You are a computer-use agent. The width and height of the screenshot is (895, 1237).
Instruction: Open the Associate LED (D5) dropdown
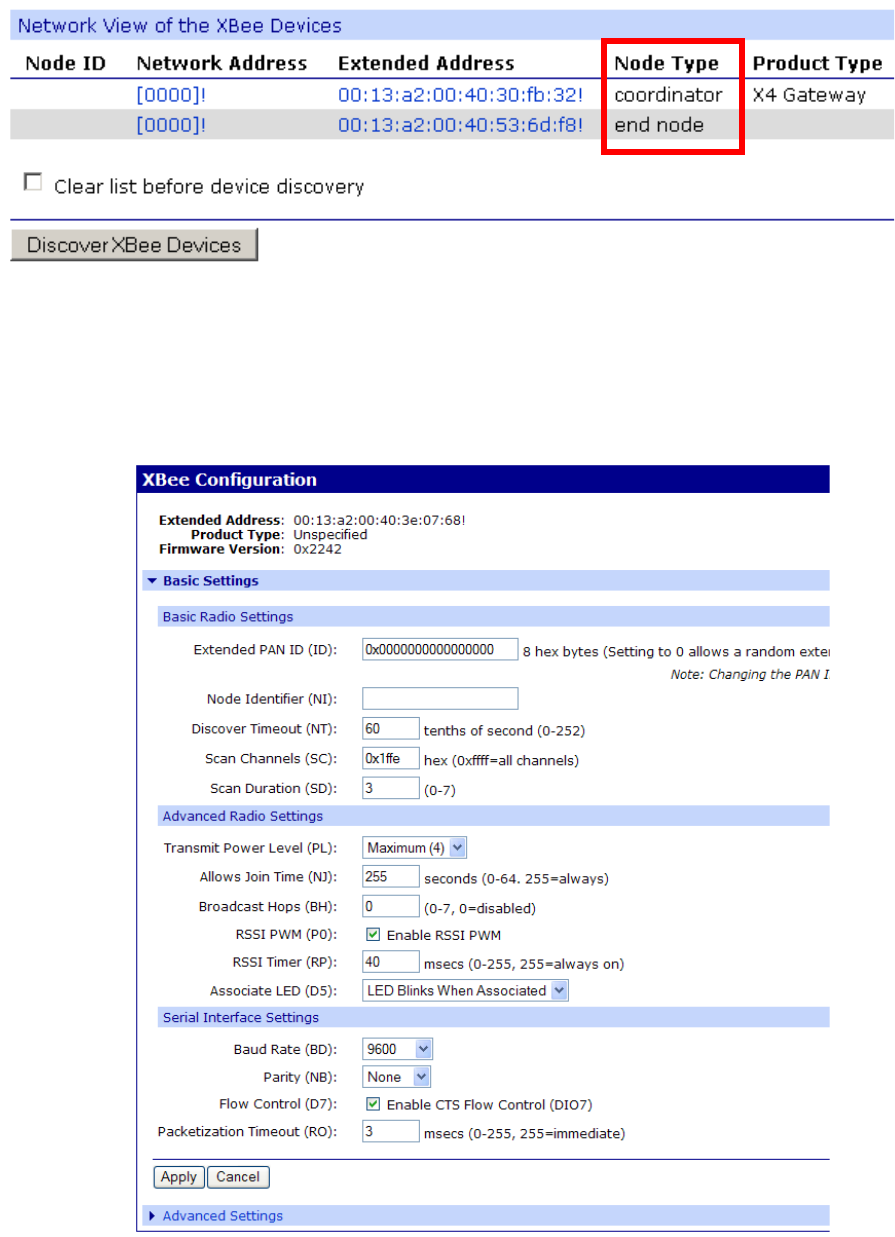point(465,991)
